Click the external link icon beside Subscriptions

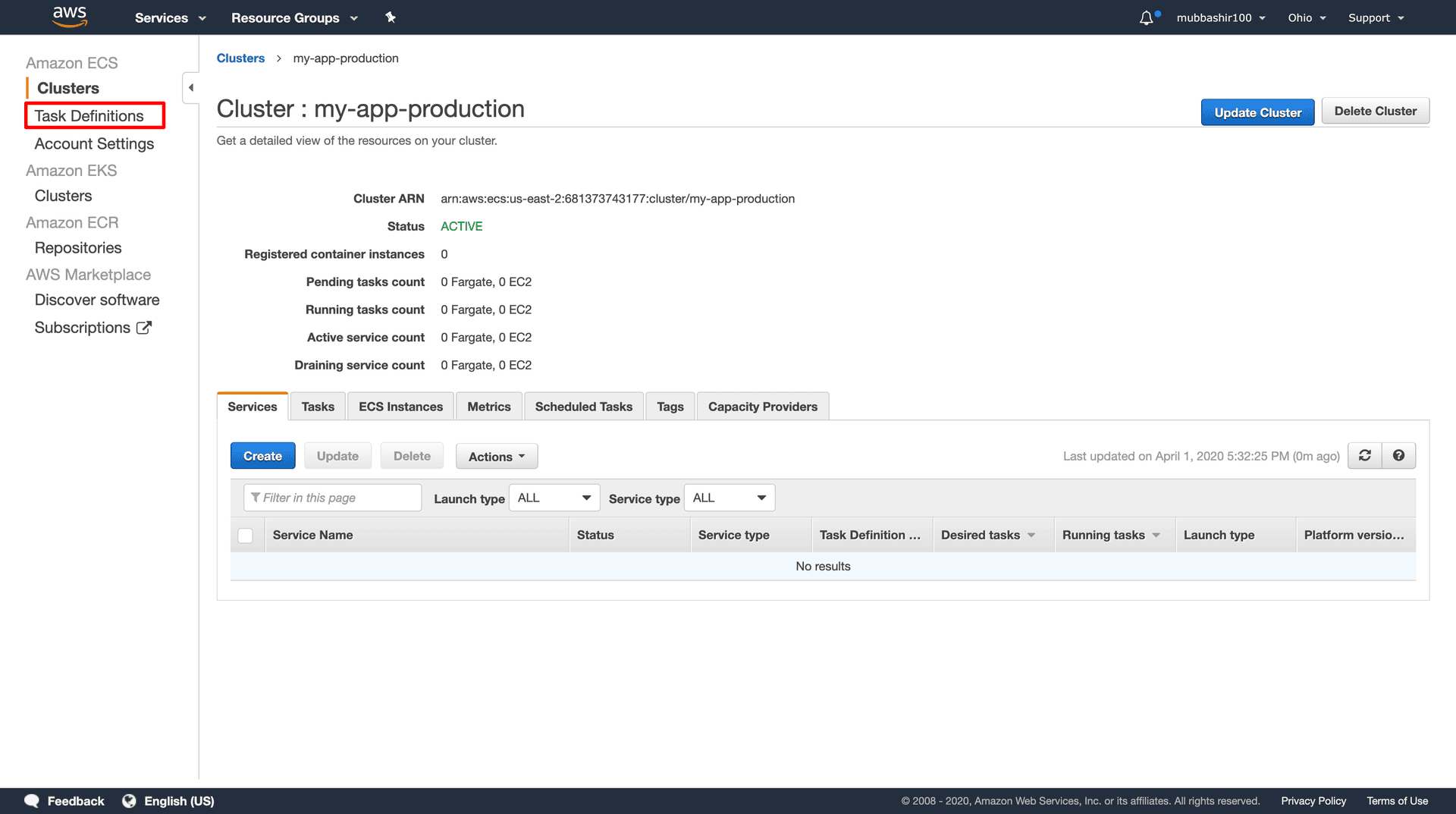[x=144, y=328]
